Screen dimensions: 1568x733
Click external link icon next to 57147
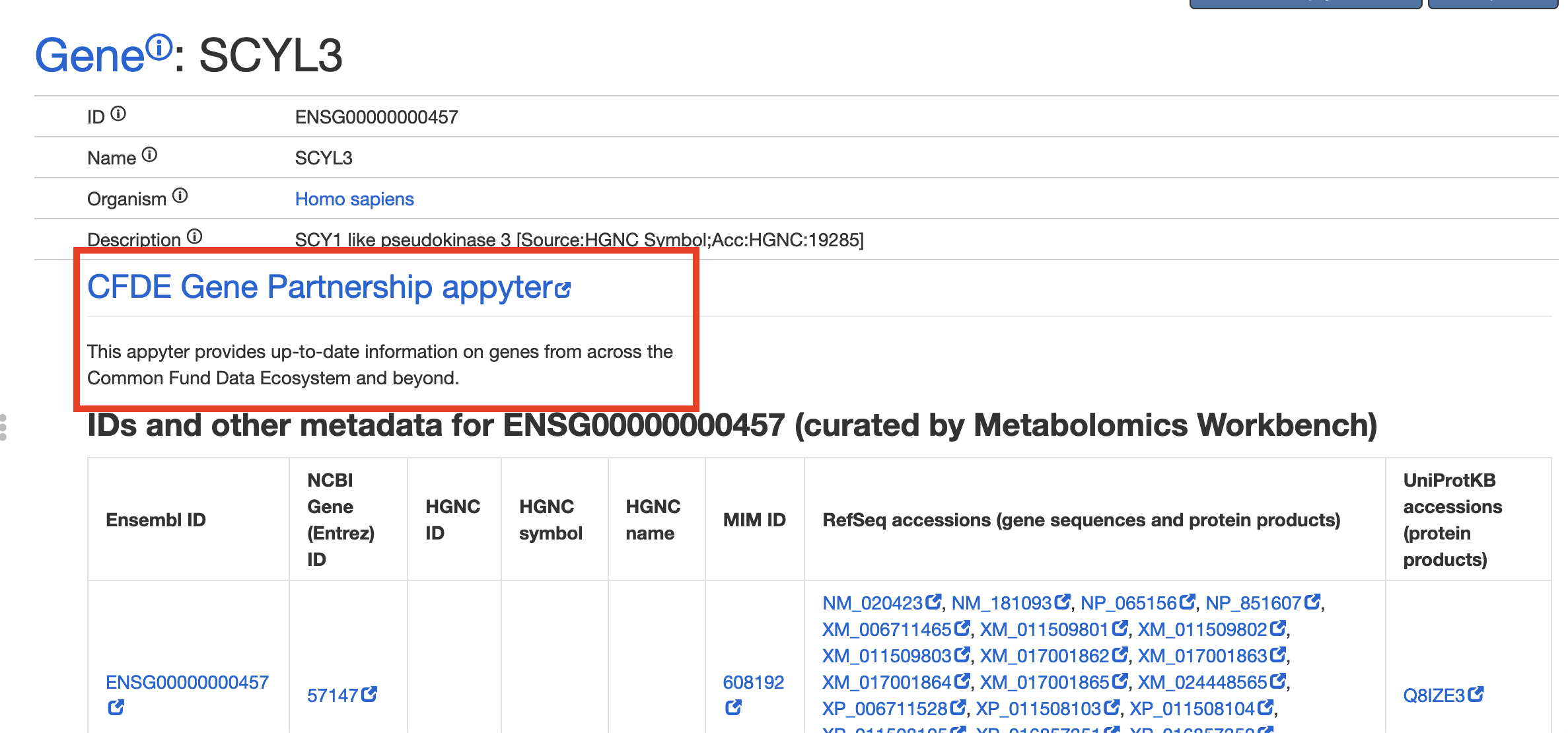point(369,694)
